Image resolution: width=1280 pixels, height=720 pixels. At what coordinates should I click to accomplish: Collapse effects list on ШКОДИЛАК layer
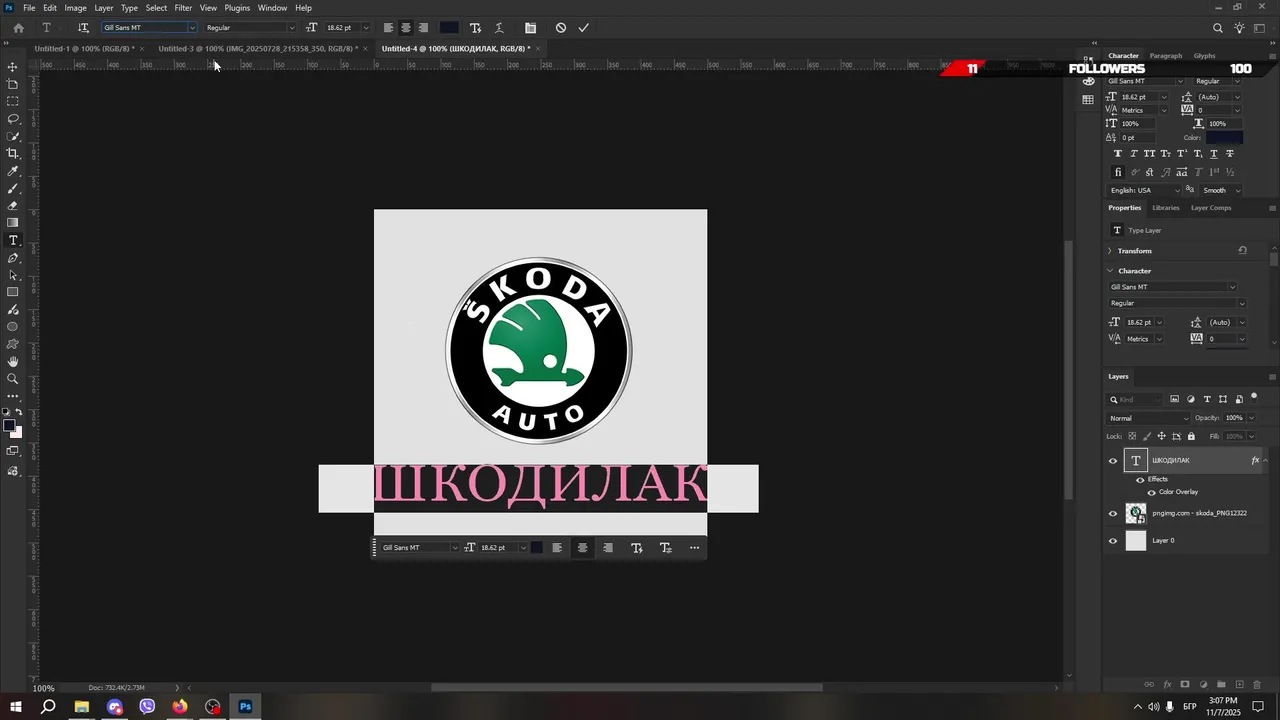click(1266, 461)
